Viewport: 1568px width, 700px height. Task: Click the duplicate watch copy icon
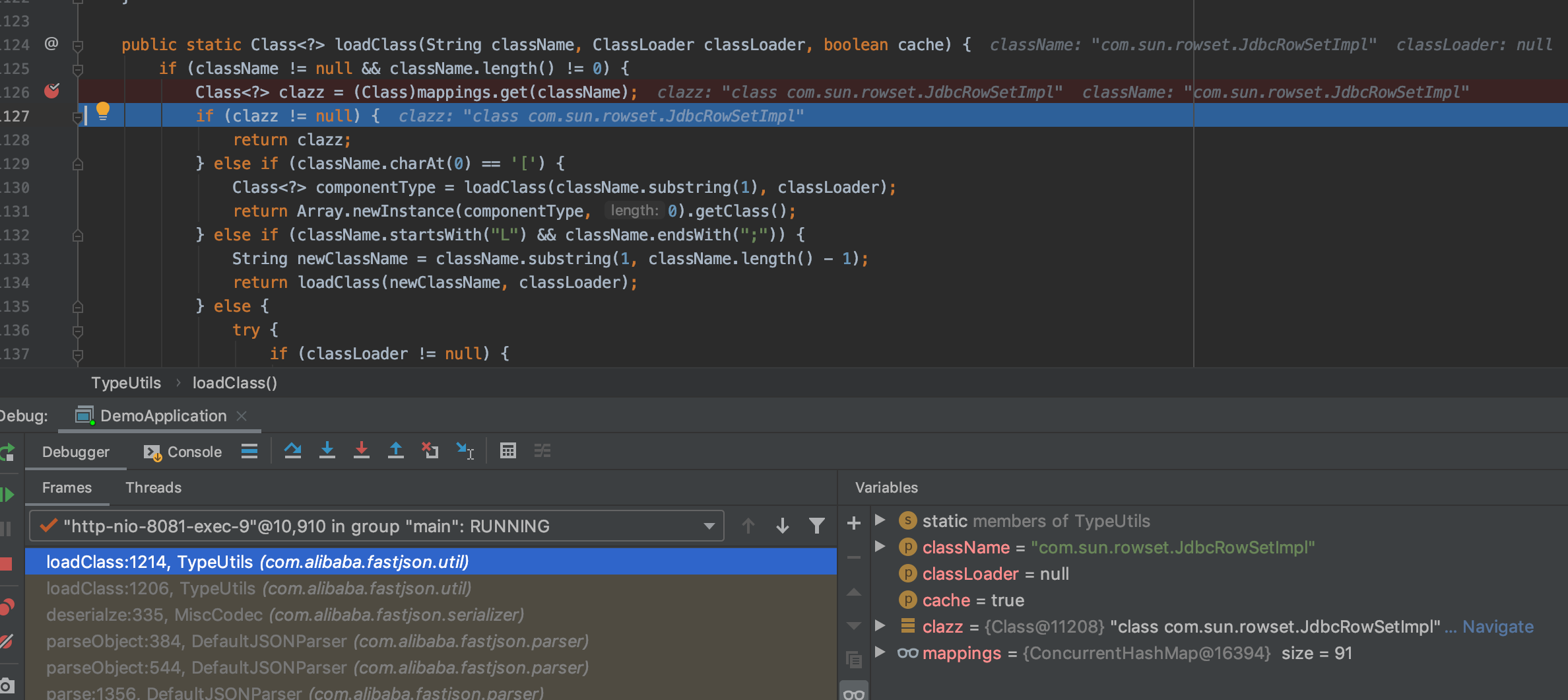point(853,659)
